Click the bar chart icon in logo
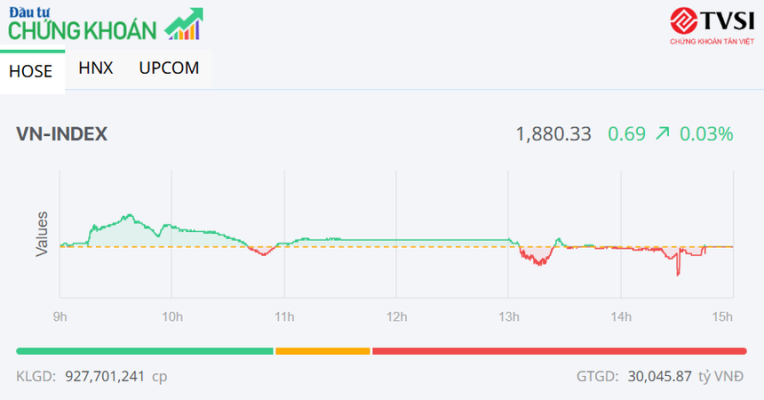 click(x=182, y=30)
